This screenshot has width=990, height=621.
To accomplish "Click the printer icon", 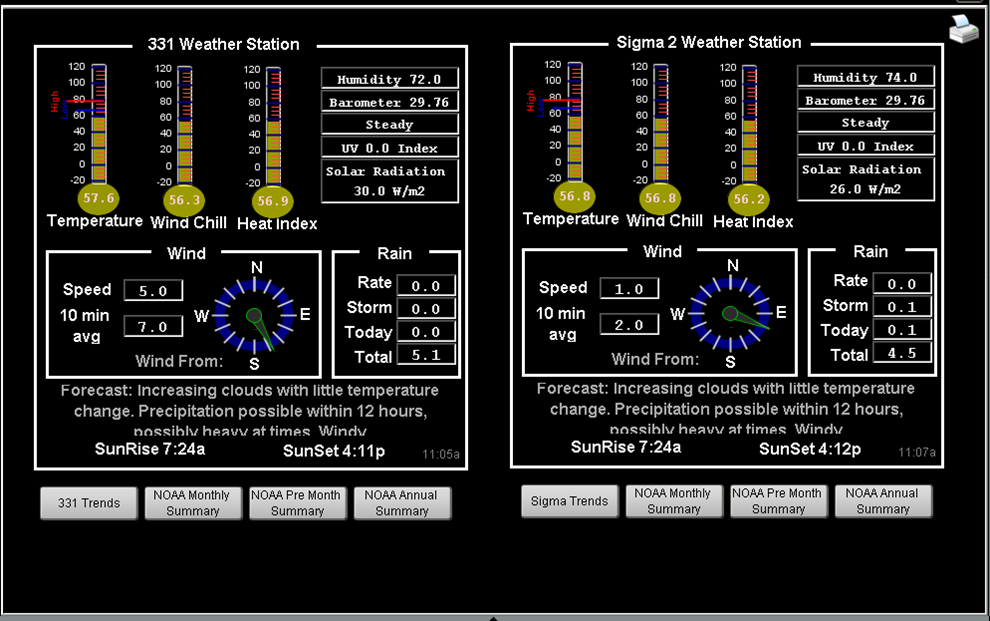I will pos(963,29).
